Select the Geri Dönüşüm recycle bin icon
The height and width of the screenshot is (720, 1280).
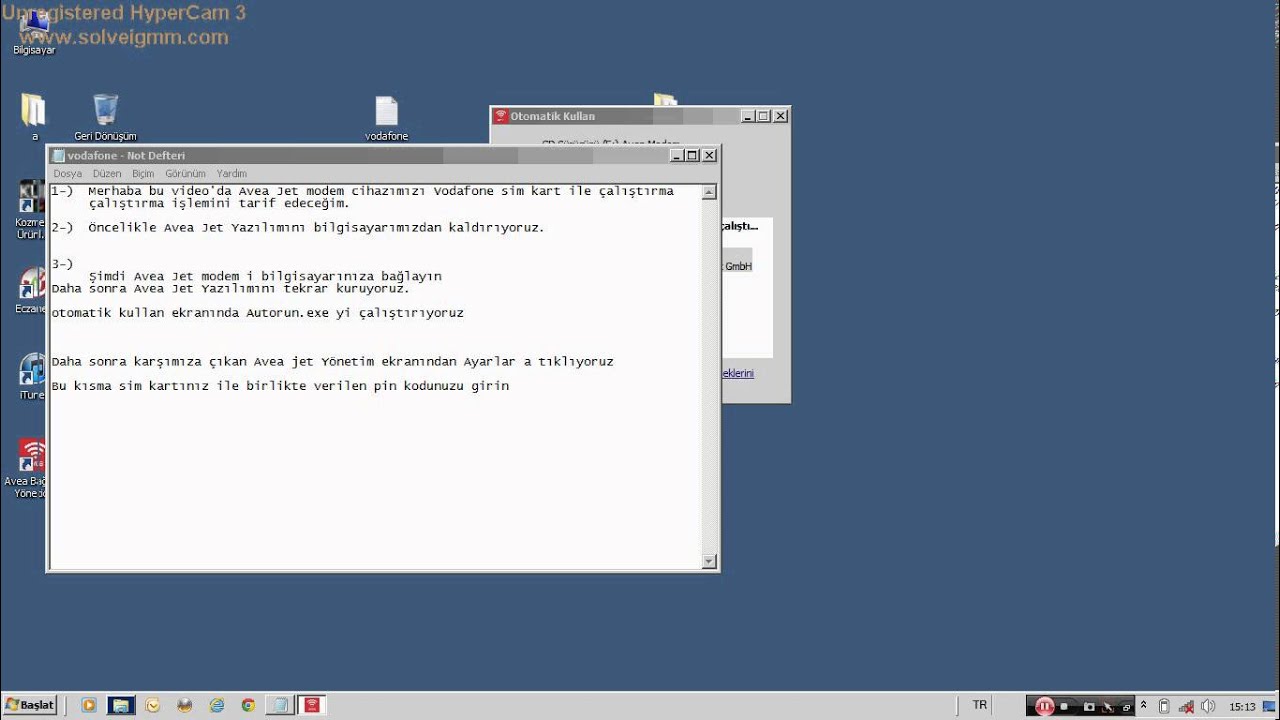click(105, 117)
